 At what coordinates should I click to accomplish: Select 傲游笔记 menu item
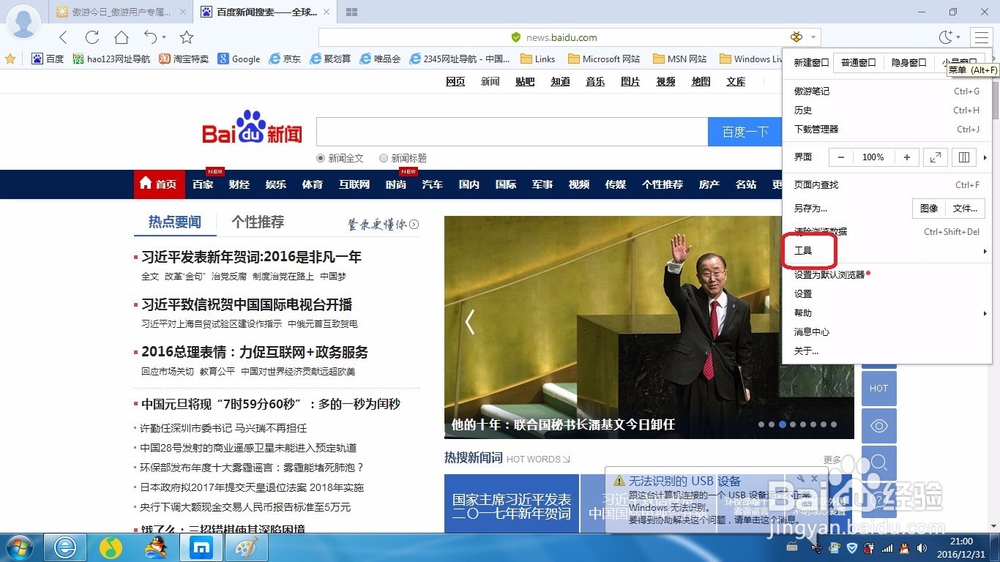[887, 91]
